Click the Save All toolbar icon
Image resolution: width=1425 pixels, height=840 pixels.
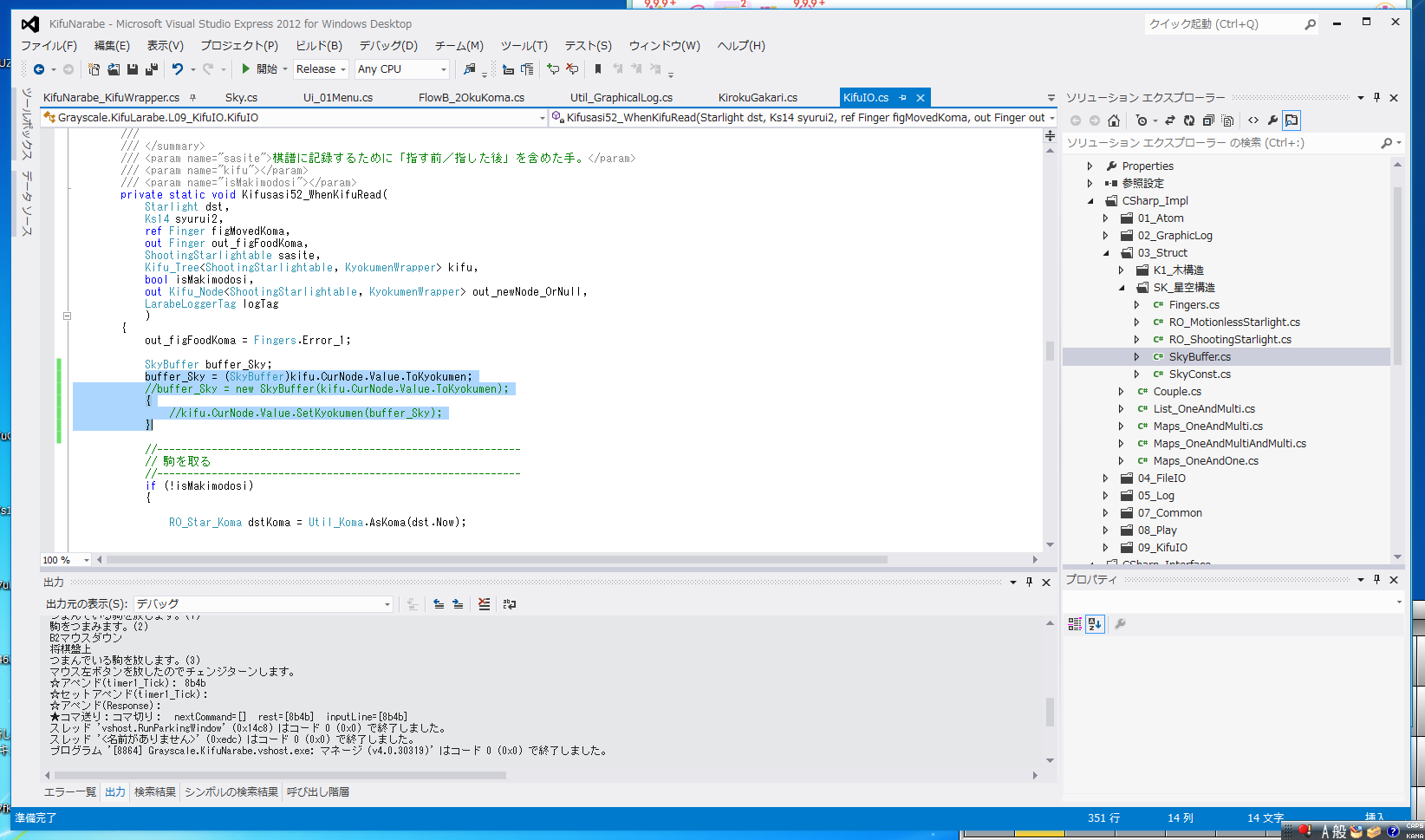coord(152,69)
